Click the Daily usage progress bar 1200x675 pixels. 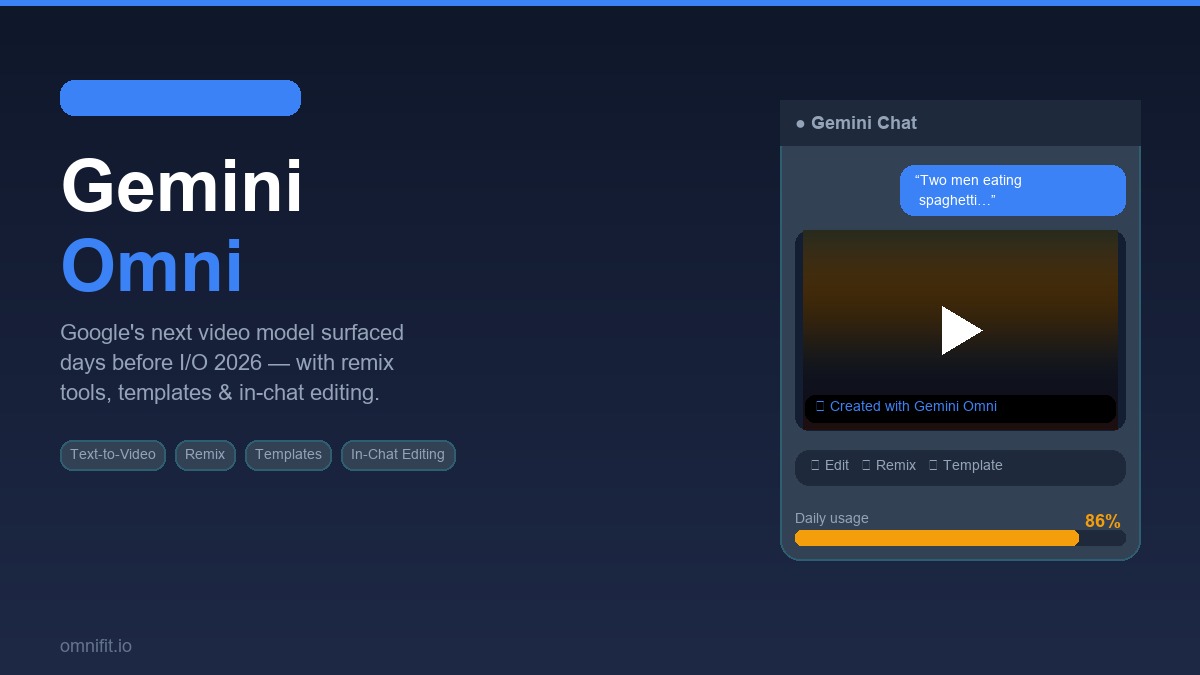[x=960, y=538]
